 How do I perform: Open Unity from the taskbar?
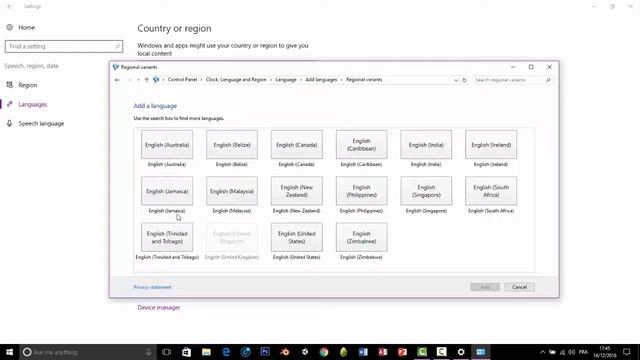304,352
